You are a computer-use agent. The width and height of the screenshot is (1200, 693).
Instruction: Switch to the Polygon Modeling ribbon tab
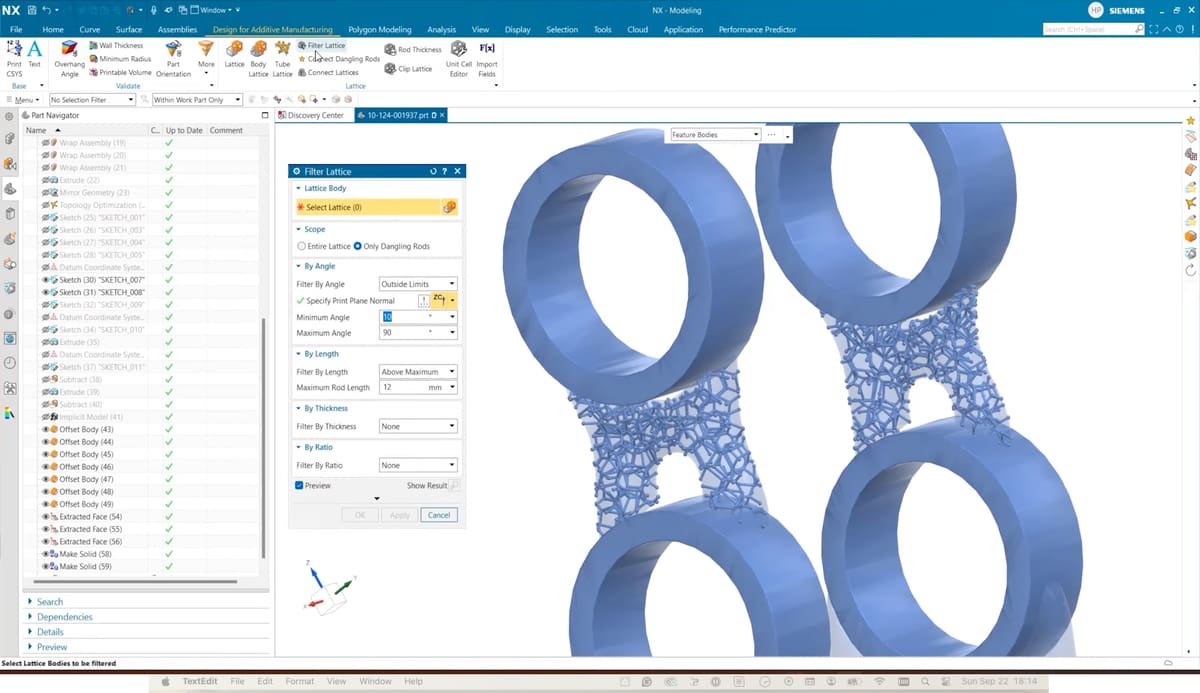379,30
